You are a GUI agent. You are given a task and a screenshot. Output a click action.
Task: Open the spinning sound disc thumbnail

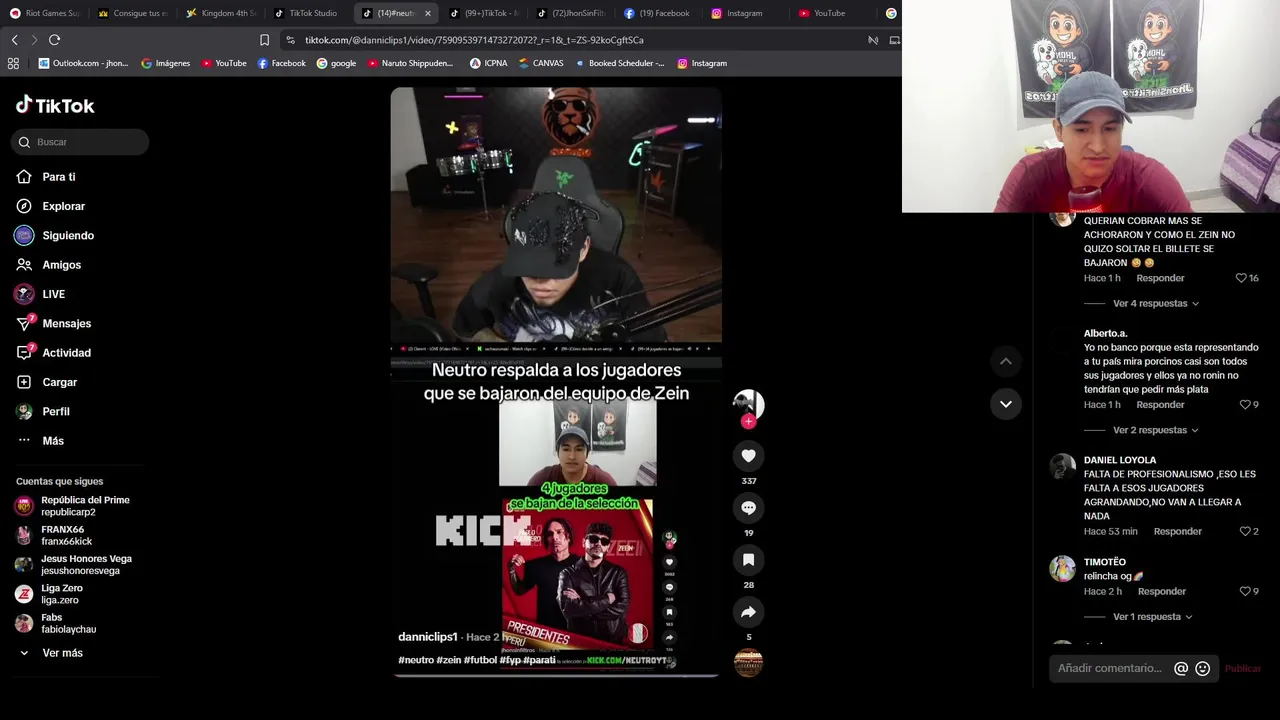(x=748, y=663)
